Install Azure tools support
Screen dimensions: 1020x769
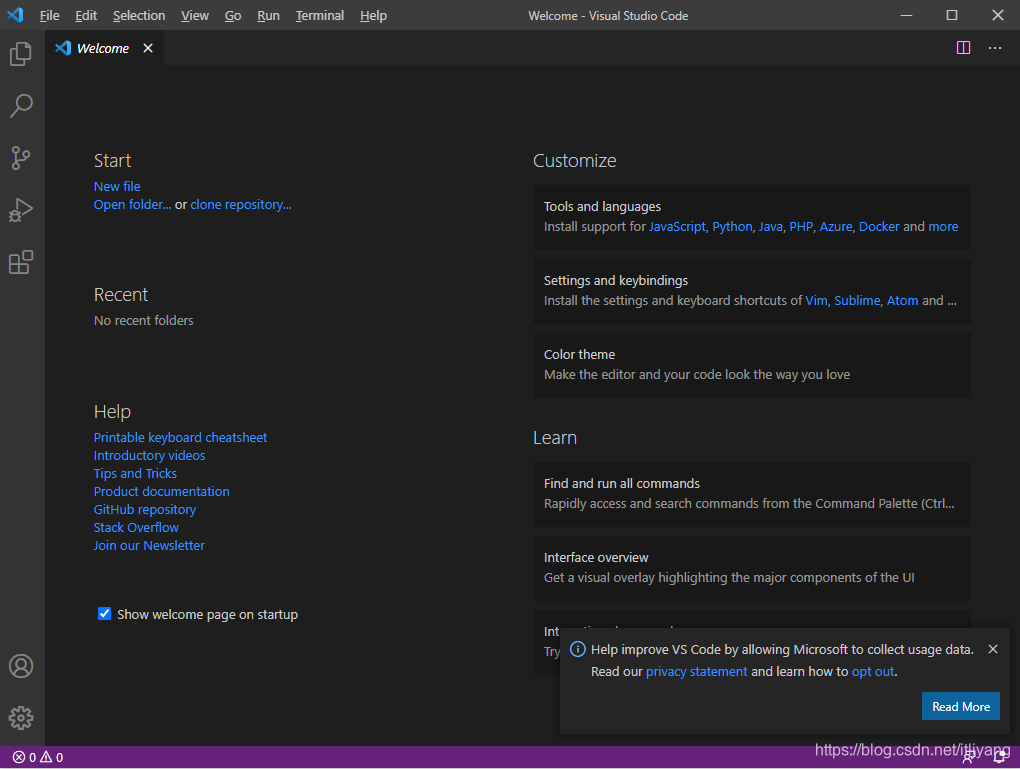click(836, 226)
